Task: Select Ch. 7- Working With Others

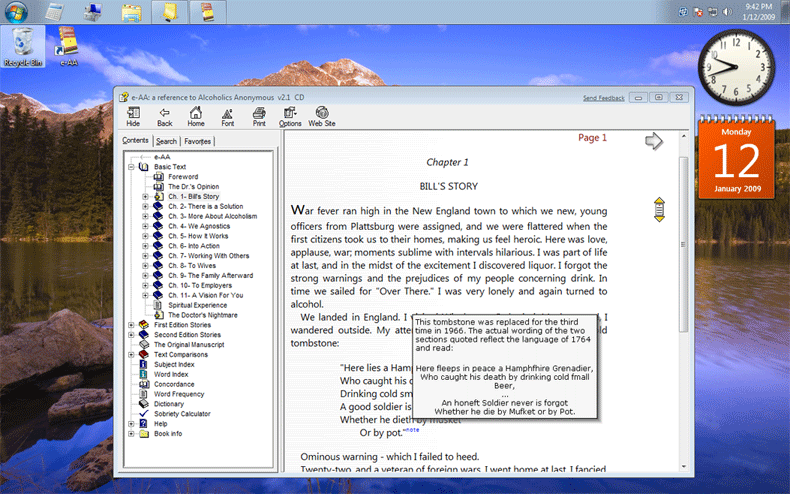Action: [209, 256]
